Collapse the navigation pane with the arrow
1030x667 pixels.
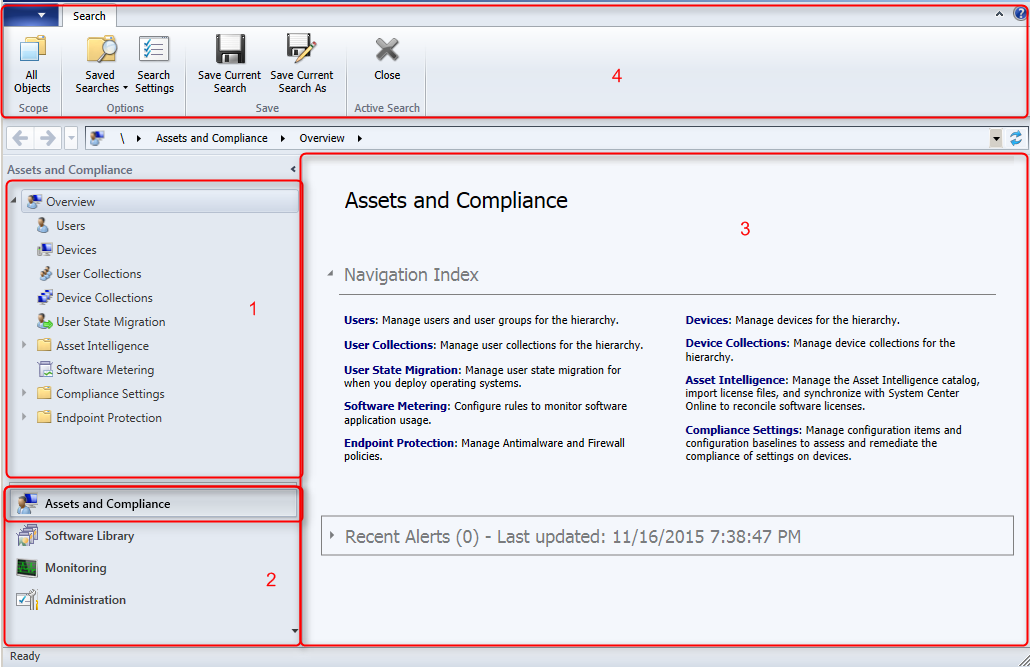293,170
